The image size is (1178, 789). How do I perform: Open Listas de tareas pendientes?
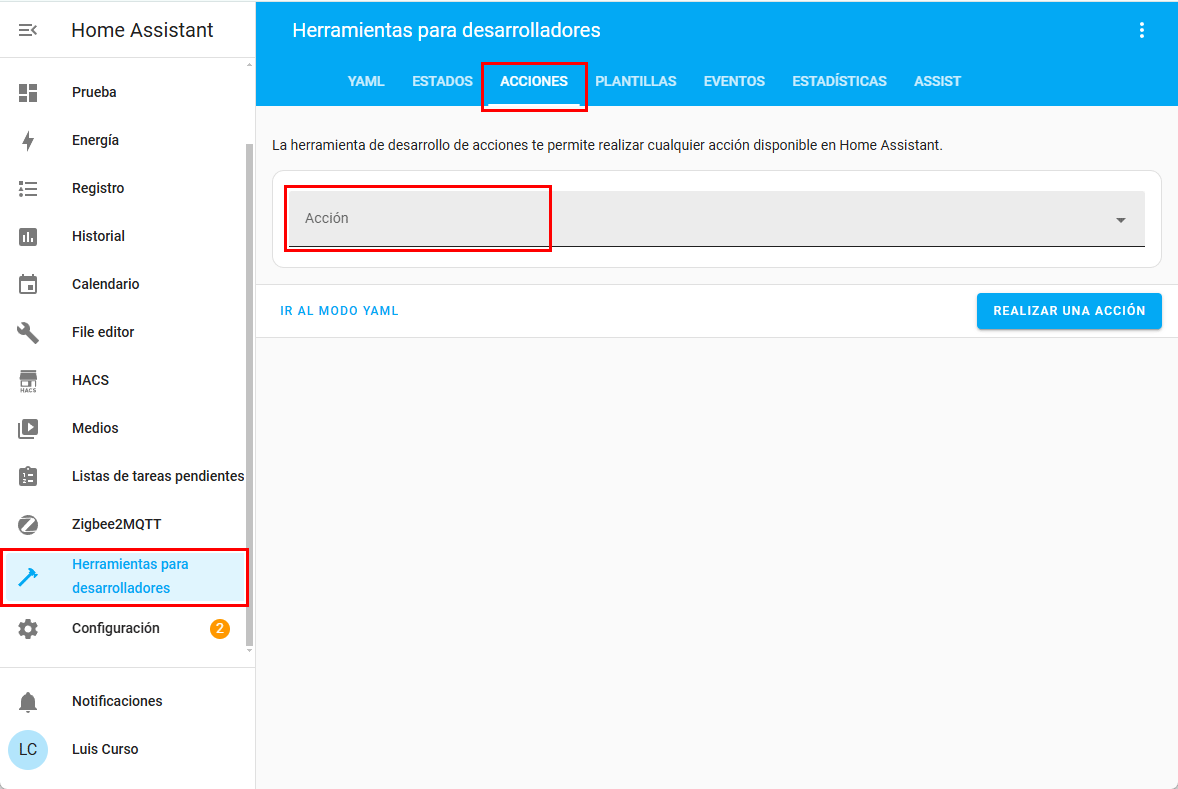click(x=158, y=476)
